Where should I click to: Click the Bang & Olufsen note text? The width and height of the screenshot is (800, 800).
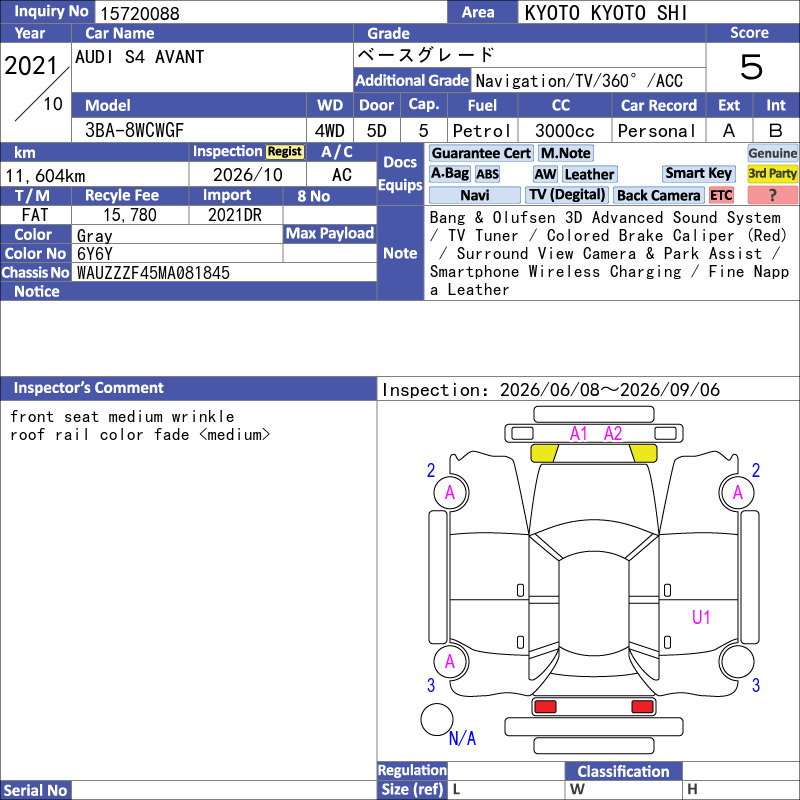click(x=609, y=254)
